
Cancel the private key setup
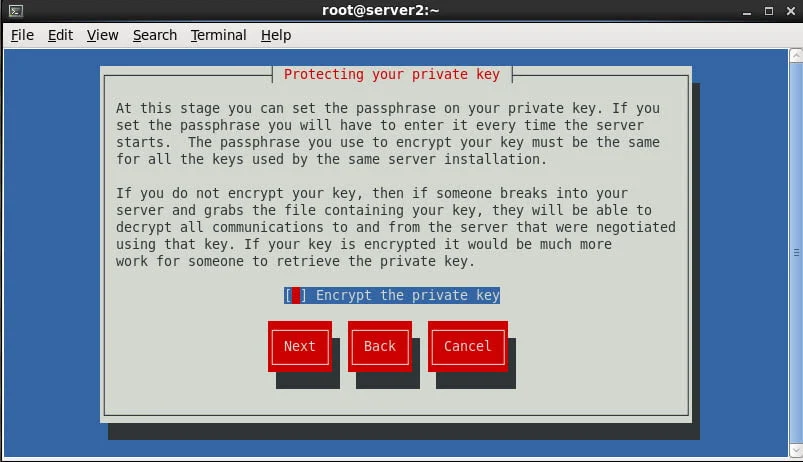pos(467,346)
